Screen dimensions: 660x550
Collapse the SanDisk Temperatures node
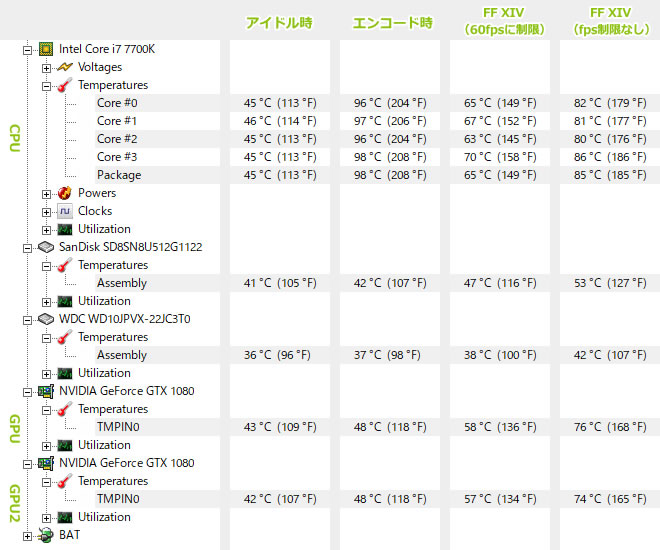(x=46, y=266)
